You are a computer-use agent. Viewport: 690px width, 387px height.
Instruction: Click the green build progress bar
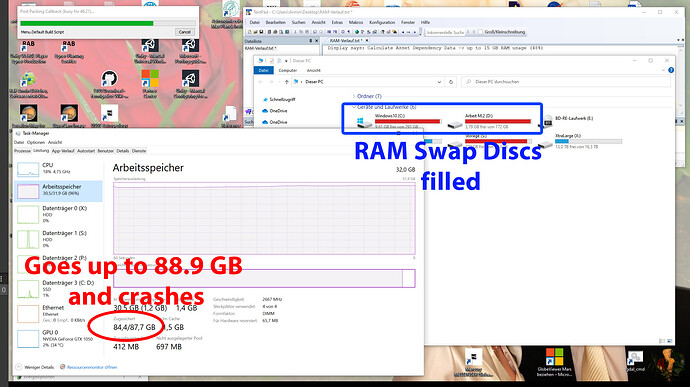pyautogui.click(x=87, y=23)
